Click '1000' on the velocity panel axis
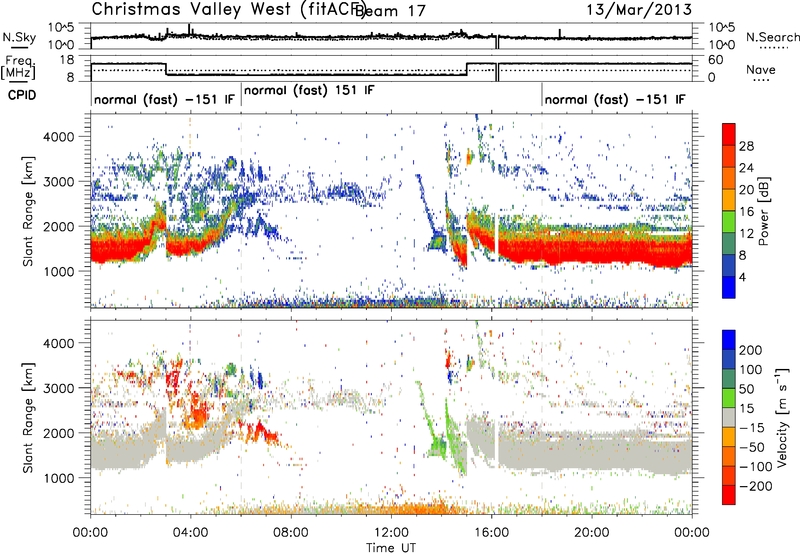Screen dimensions: 800x554 pos(58,478)
